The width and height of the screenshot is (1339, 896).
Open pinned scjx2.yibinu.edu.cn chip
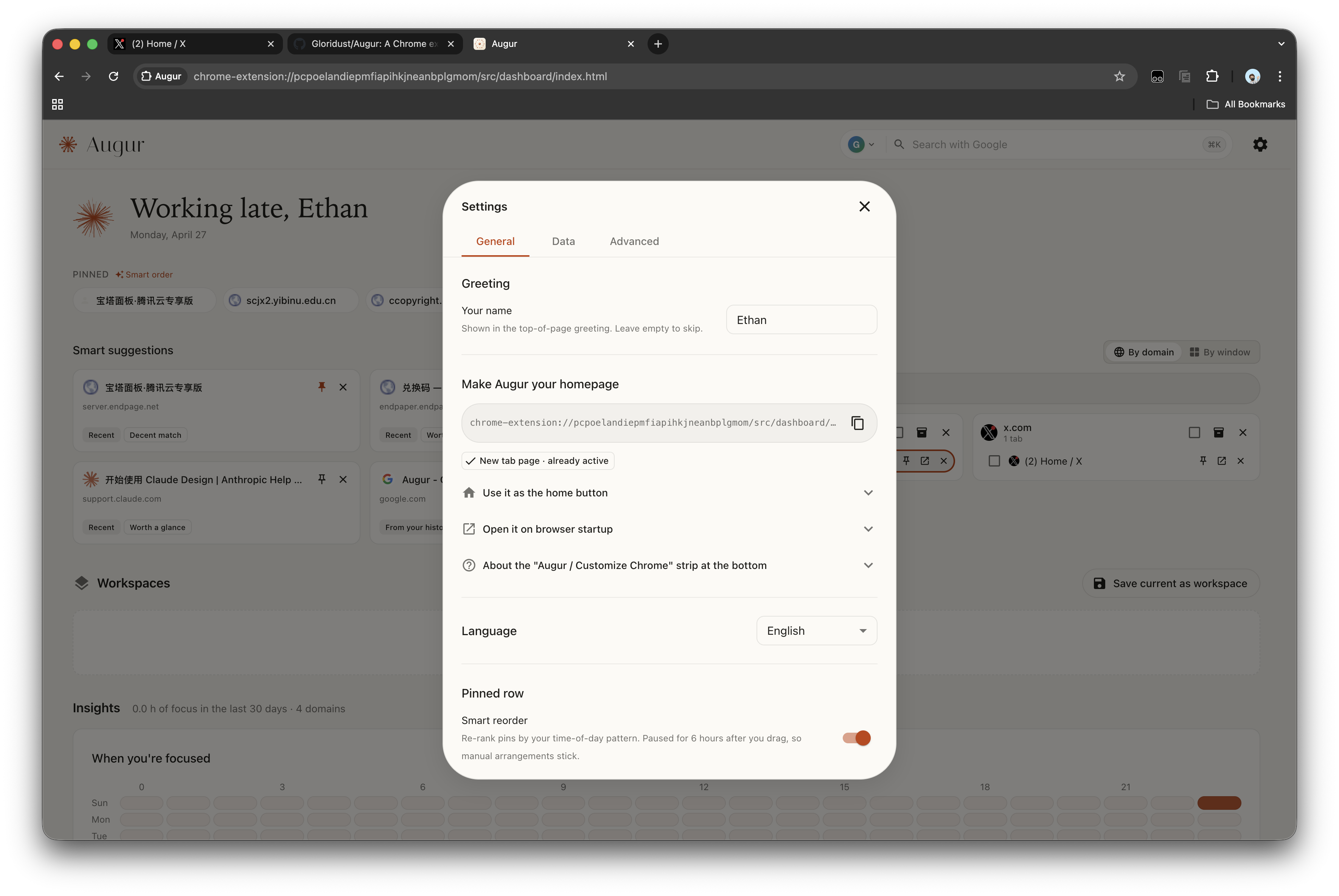click(x=290, y=300)
